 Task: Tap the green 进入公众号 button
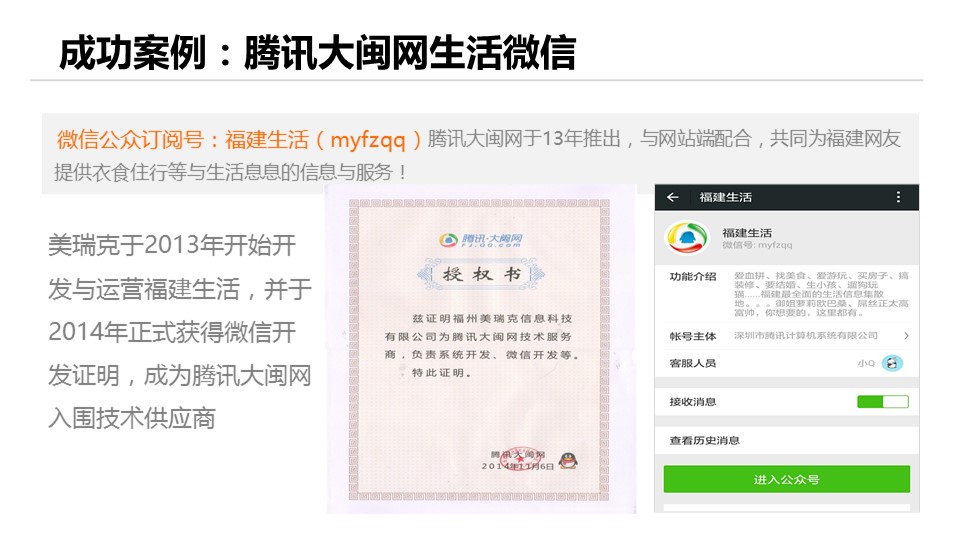(787, 479)
